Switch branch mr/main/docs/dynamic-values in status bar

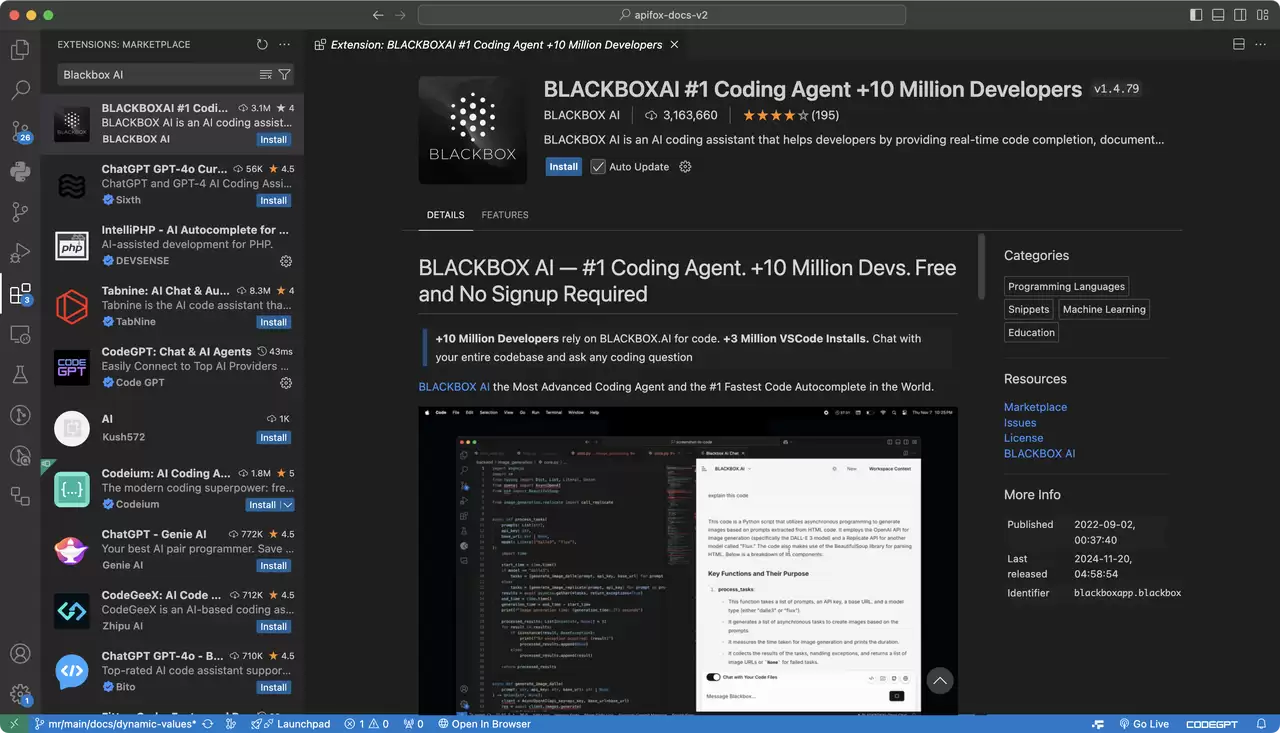pyautogui.click(x=115, y=724)
